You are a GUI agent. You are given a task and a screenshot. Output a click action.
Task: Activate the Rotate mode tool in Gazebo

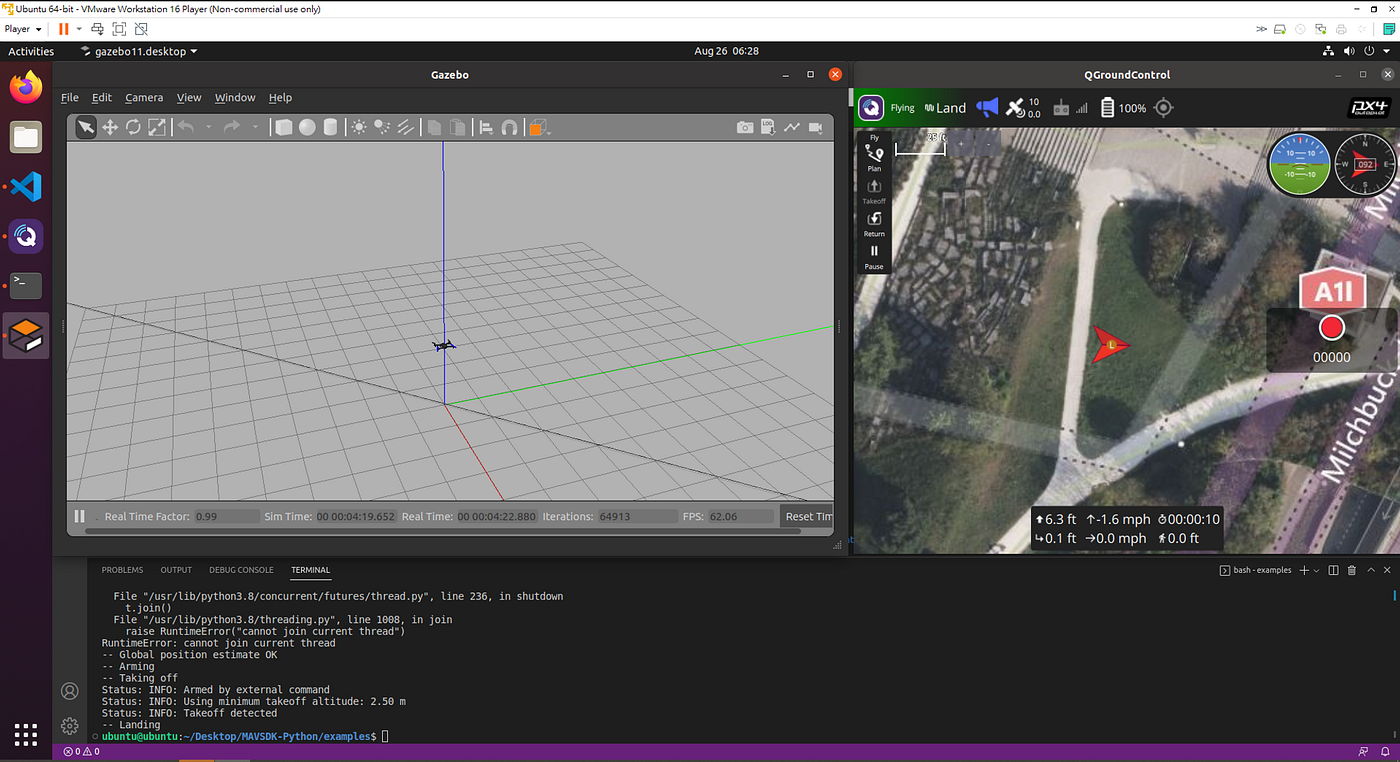[133, 127]
